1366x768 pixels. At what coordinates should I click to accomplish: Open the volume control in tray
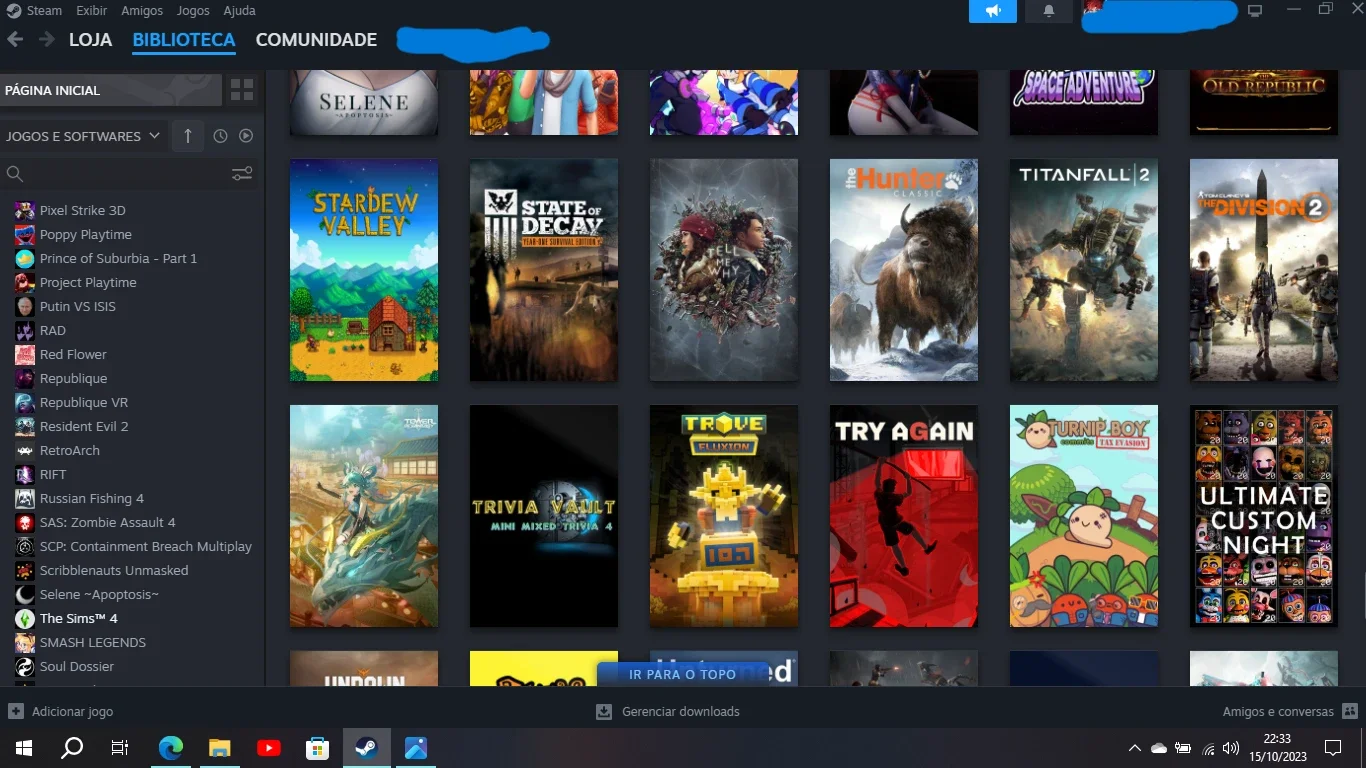tap(1231, 748)
